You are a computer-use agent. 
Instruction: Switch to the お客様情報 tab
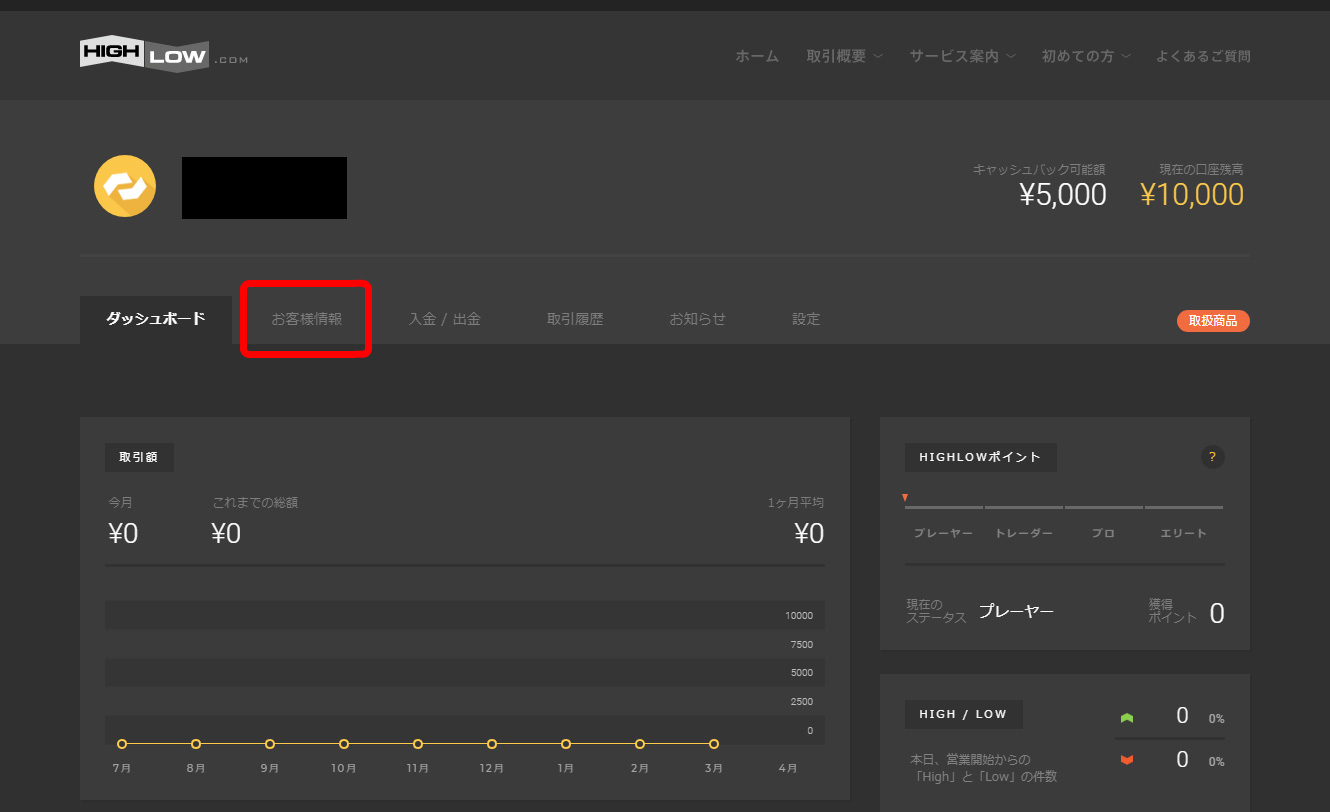(x=307, y=320)
